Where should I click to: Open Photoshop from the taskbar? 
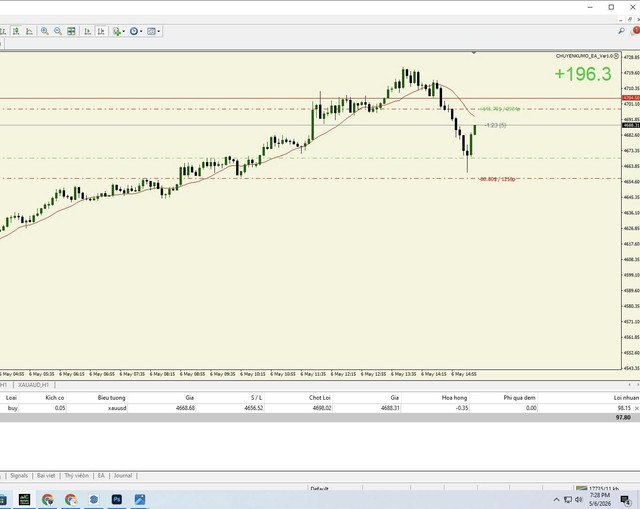[x=117, y=499]
